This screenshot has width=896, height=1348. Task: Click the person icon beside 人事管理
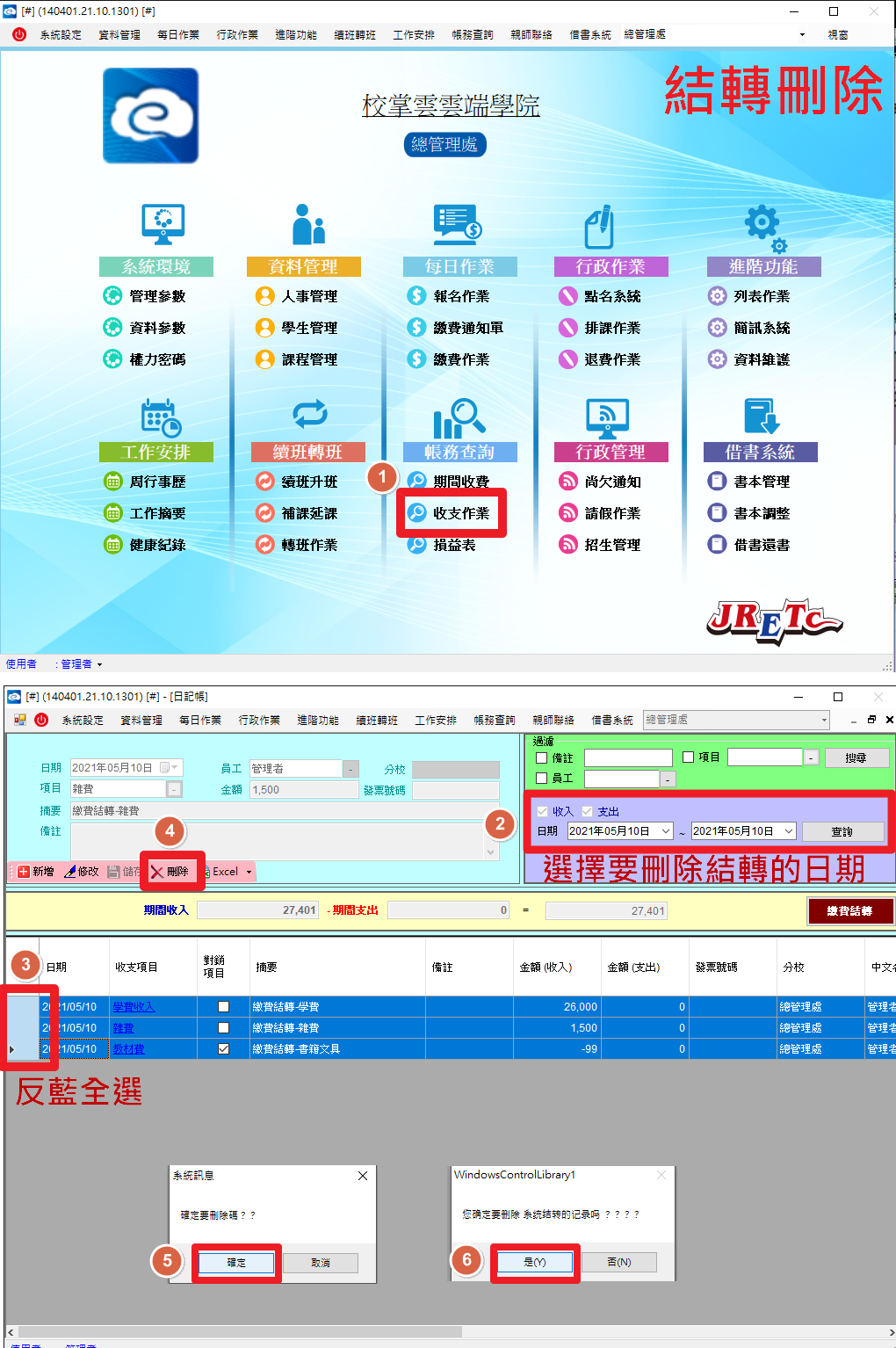264,296
